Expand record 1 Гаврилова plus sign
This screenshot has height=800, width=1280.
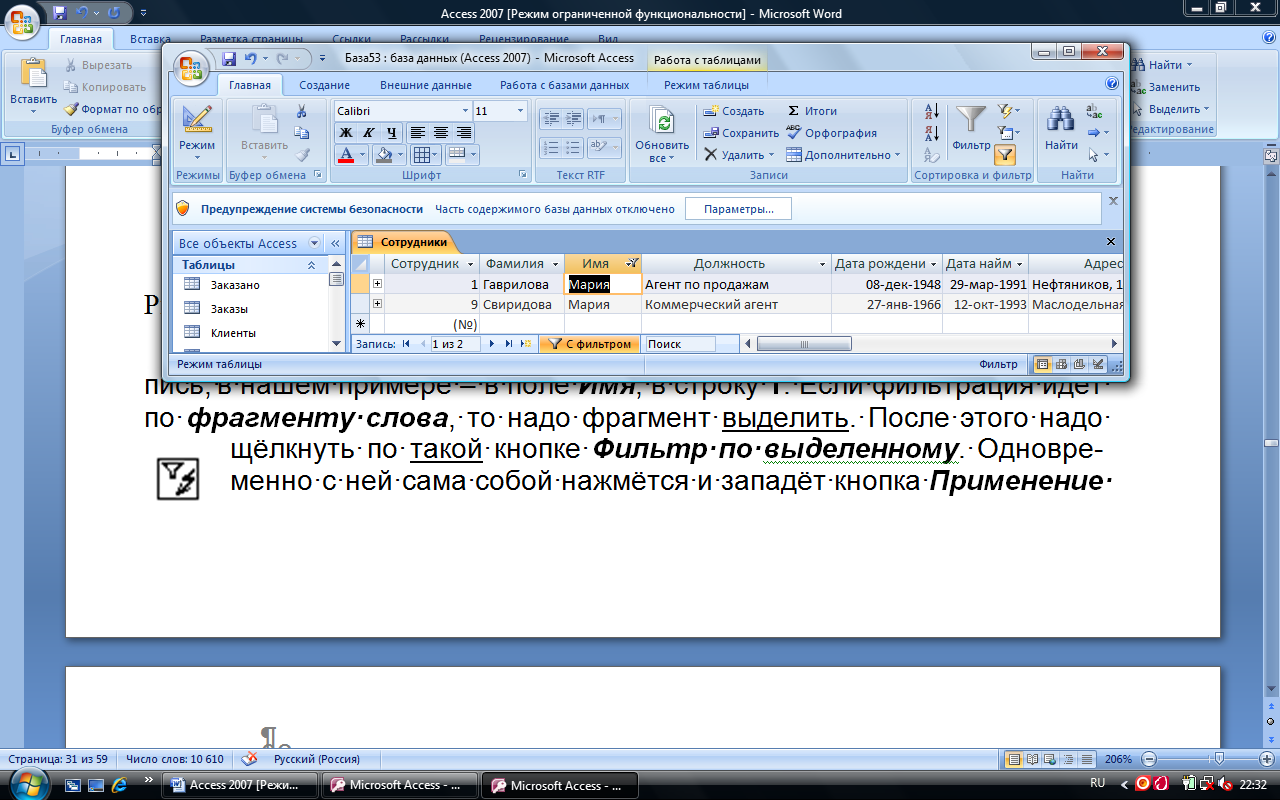coord(377,285)
